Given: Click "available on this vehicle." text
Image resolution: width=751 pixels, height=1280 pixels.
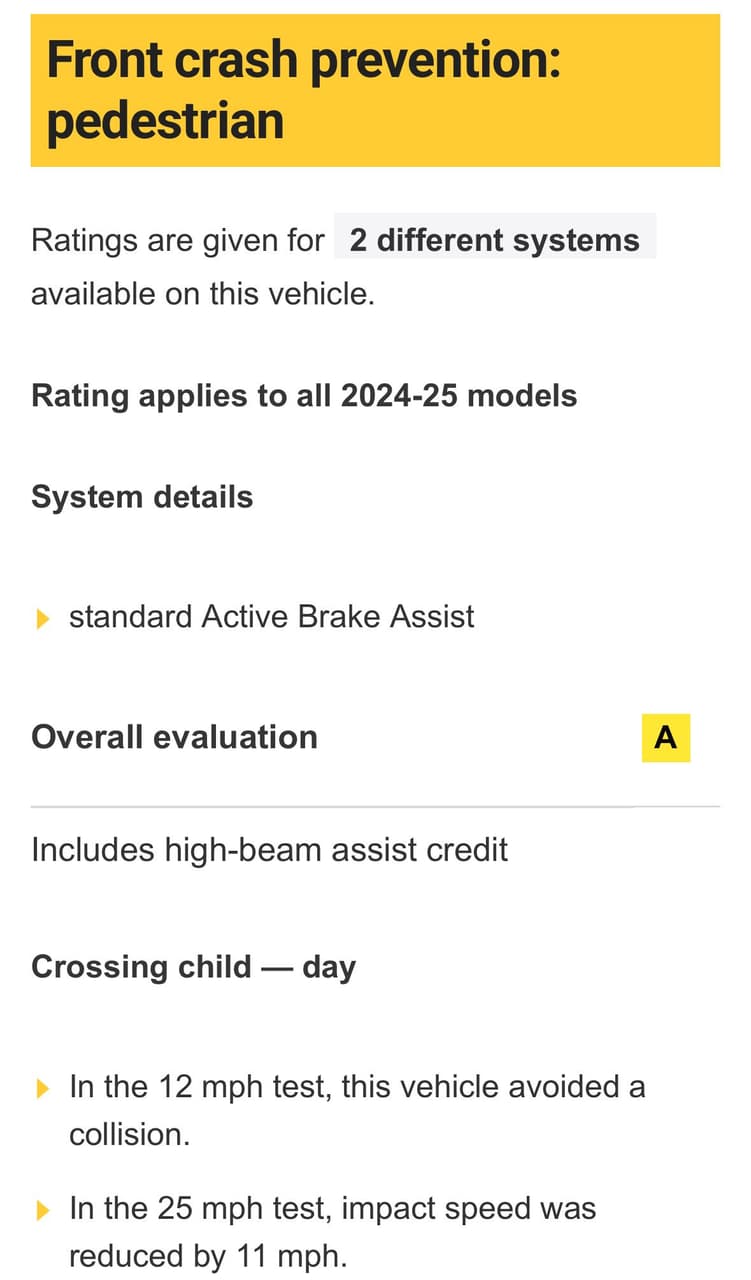Looking at the screenshot, I should pyautogui.click(x=202, y=295).
